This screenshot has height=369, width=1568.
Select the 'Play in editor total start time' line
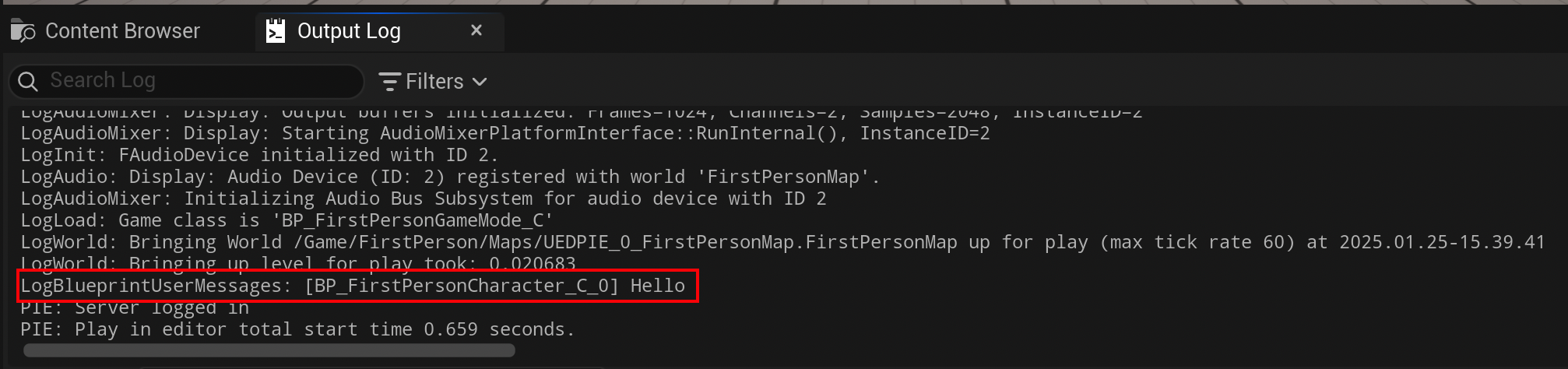297,329
